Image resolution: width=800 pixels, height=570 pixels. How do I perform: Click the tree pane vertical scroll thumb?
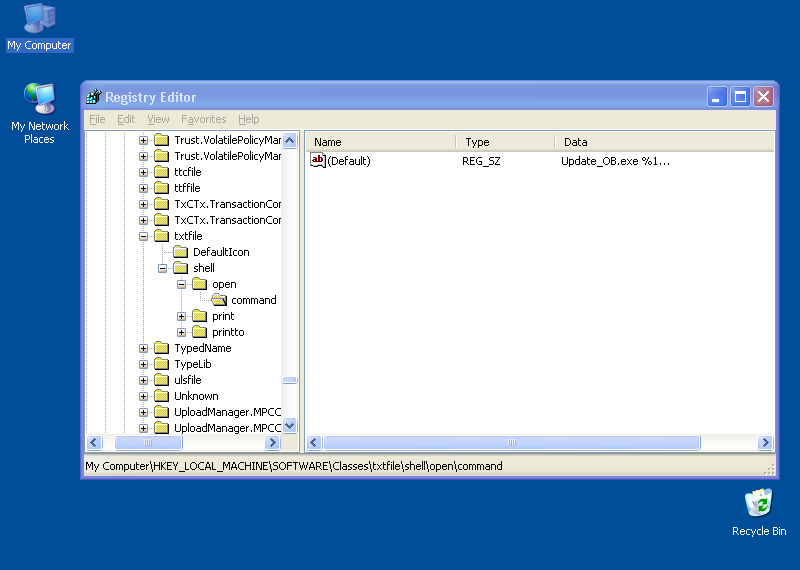[289, 380]
